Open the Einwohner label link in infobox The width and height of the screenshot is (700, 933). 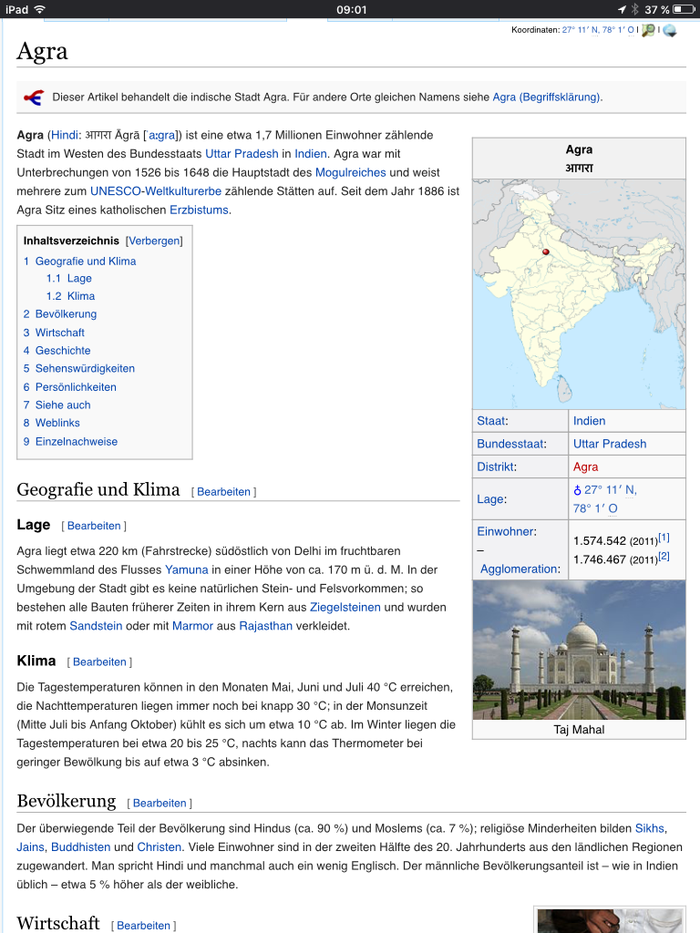tap(505, 531)
